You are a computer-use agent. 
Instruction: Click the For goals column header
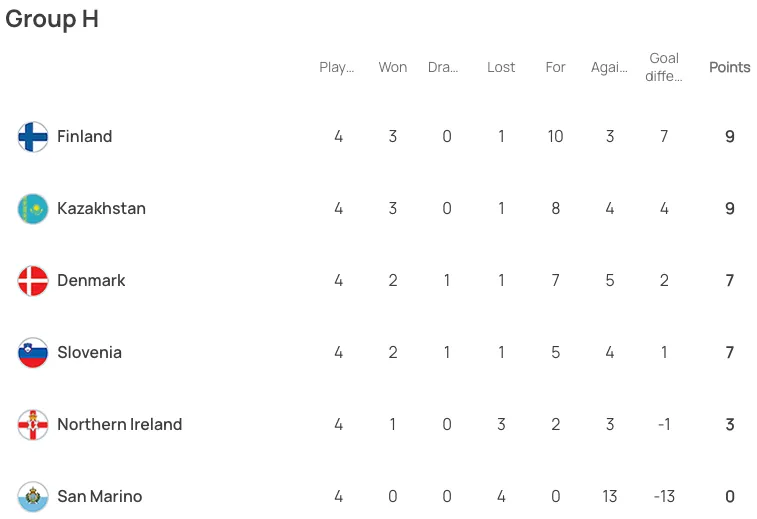(555, 67)
